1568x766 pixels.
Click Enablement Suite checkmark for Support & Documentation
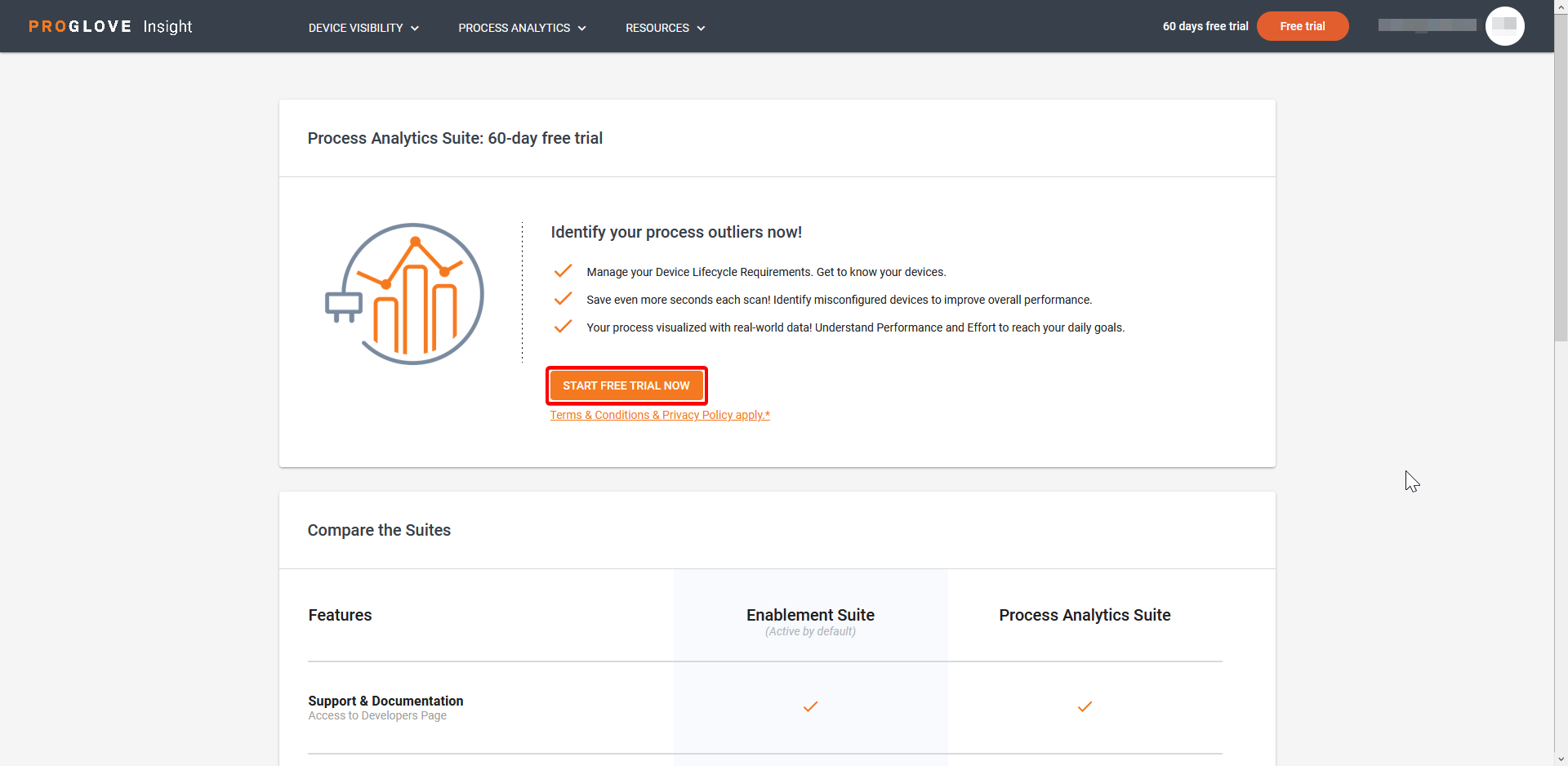pyautogui.click(x=810, y=707)
